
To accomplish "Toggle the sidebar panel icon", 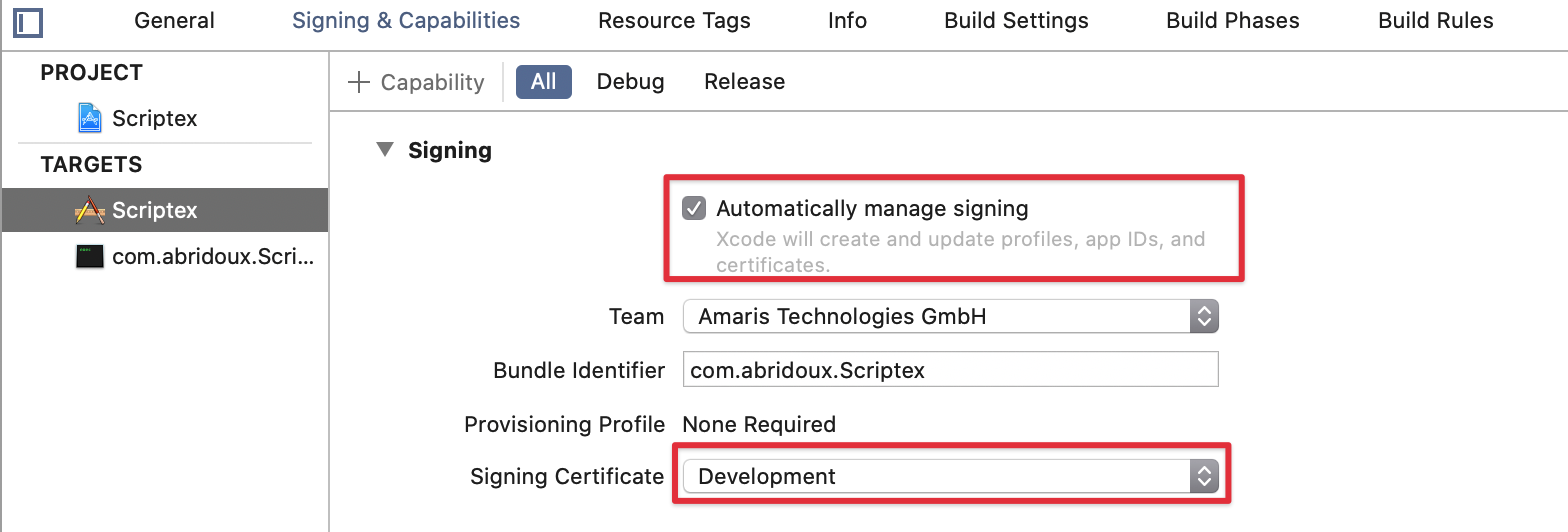I will pos(28,21).
